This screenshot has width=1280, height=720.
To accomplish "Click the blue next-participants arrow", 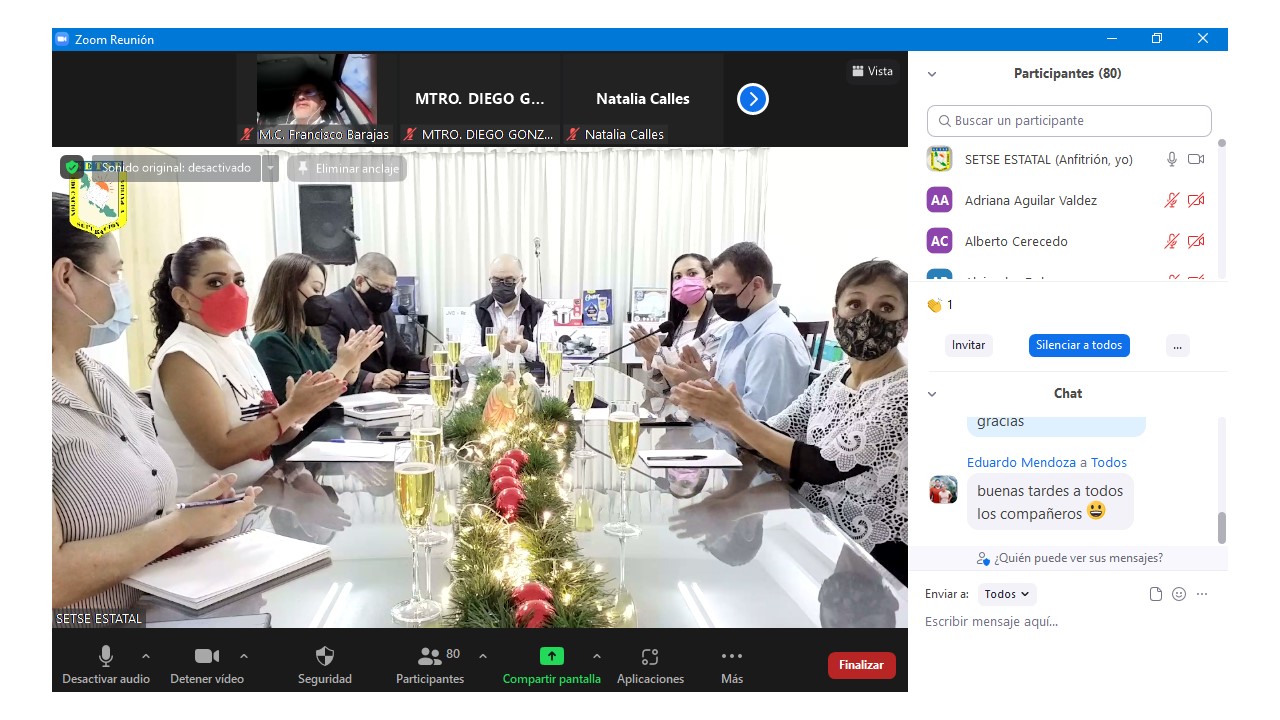I will tap(753, 99).
